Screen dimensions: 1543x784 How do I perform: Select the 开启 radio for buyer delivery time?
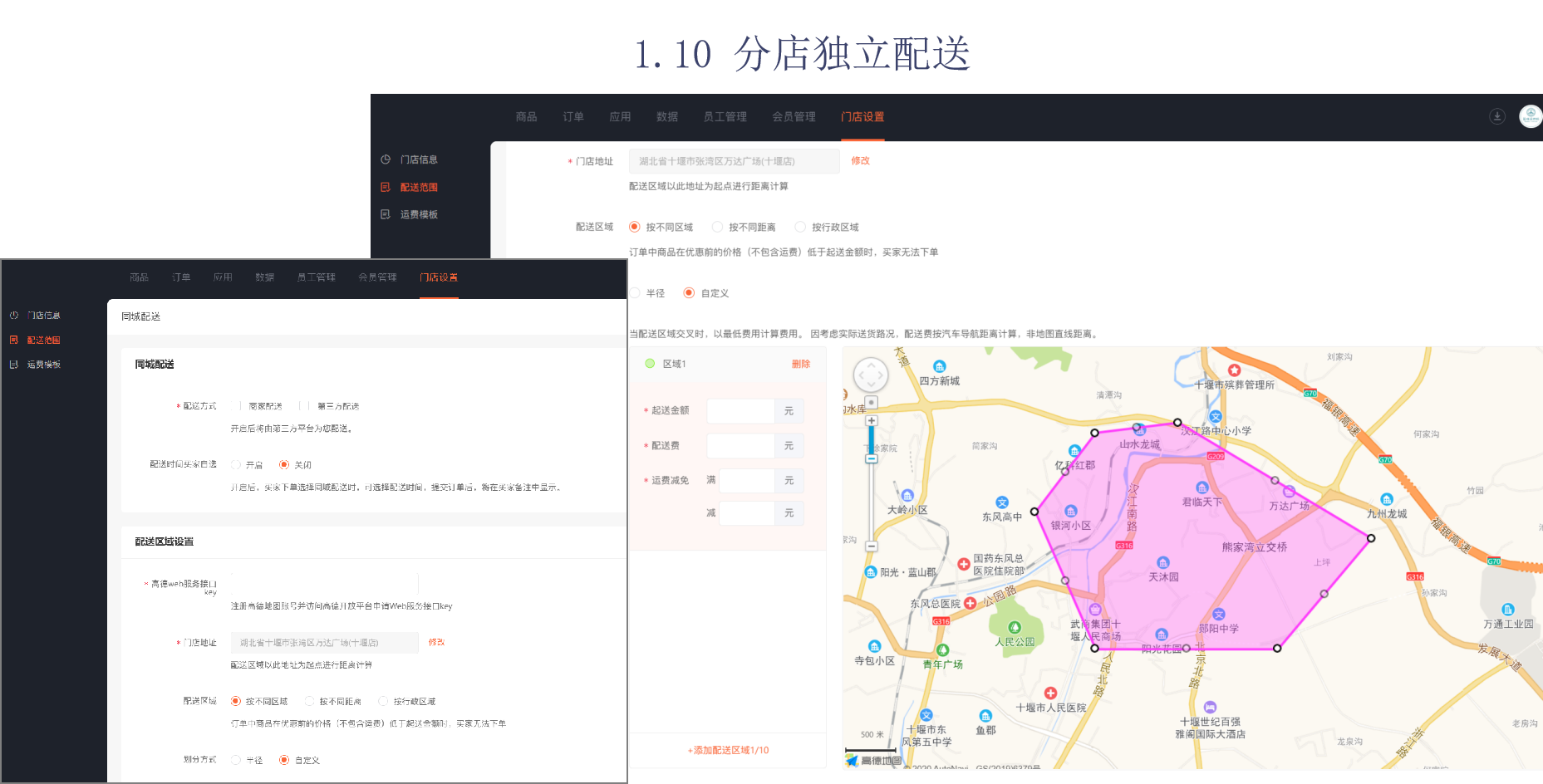[x=236, y=465]
